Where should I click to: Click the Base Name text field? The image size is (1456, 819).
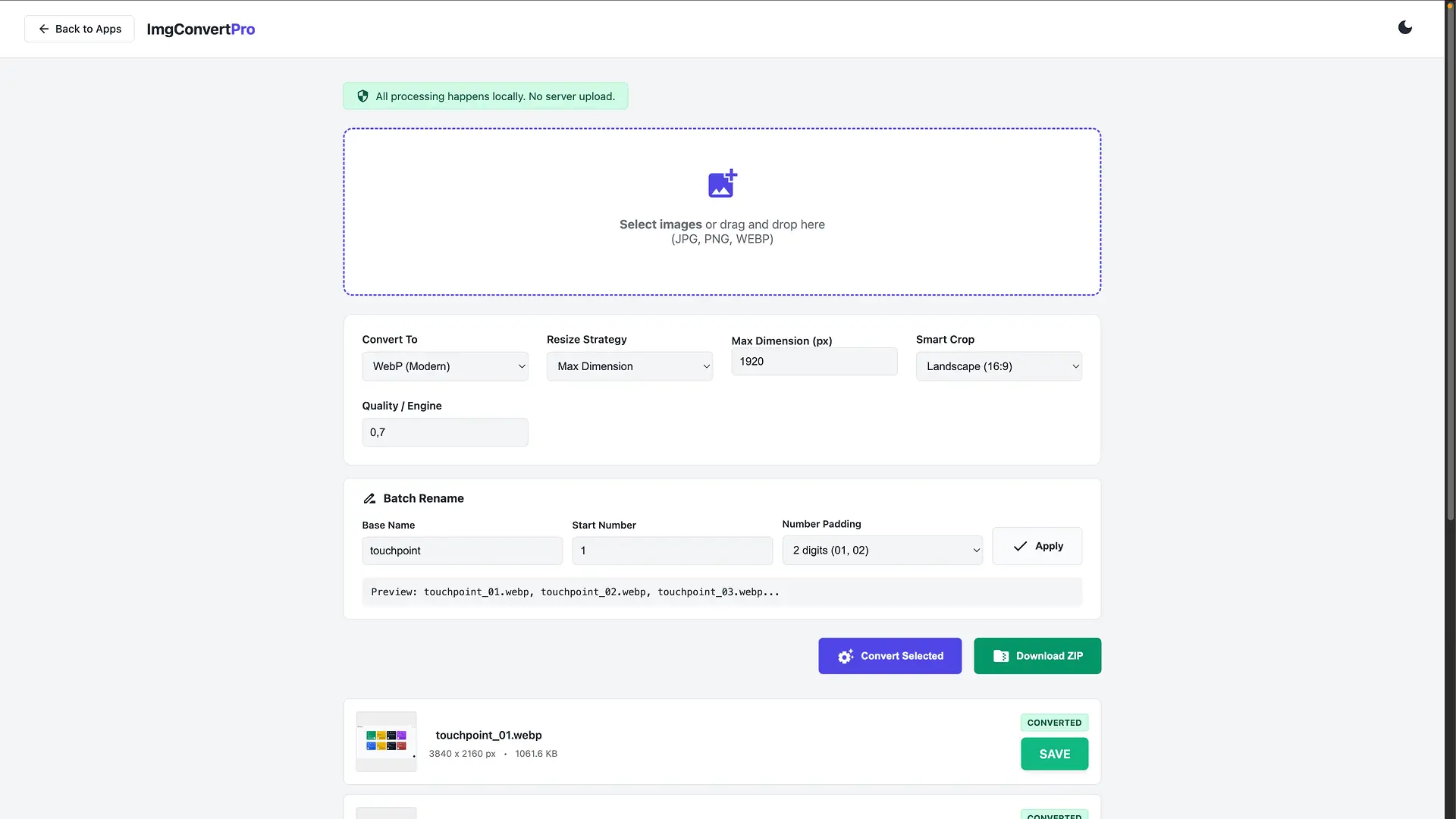pyautogui.click(x=461, y=551)
